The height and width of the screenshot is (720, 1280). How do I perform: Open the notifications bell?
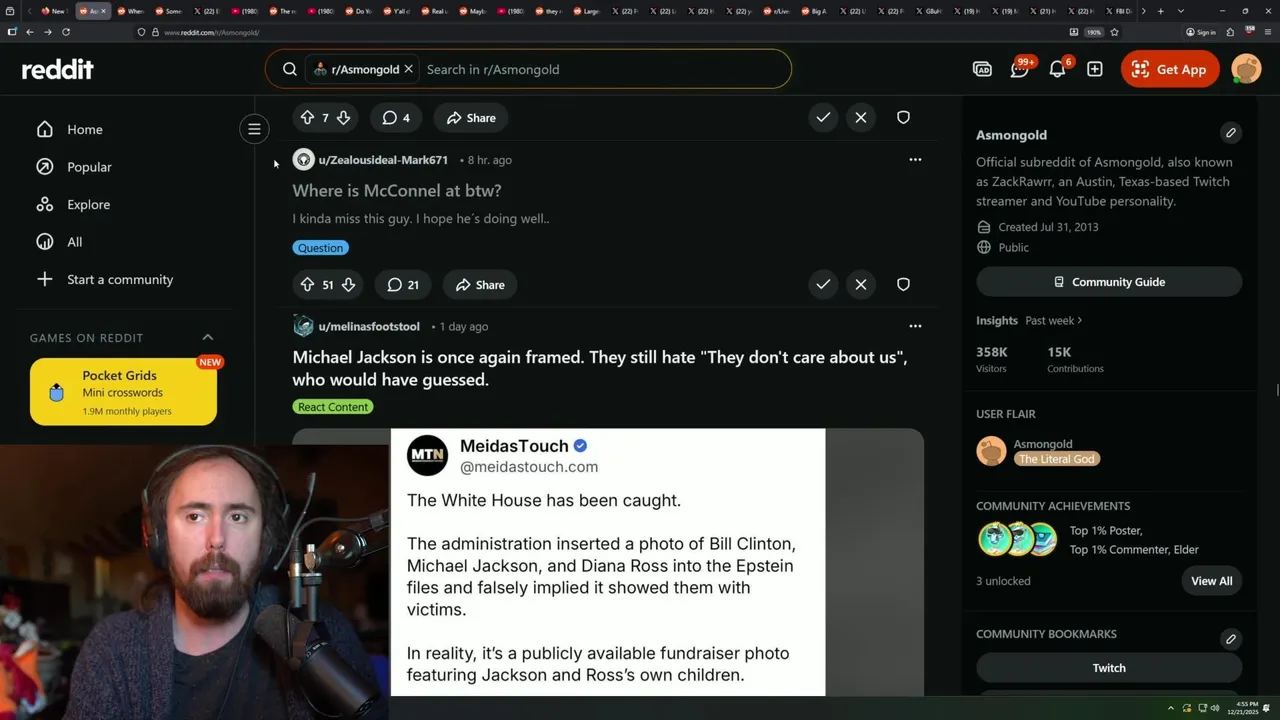(x=1057, y=69)
